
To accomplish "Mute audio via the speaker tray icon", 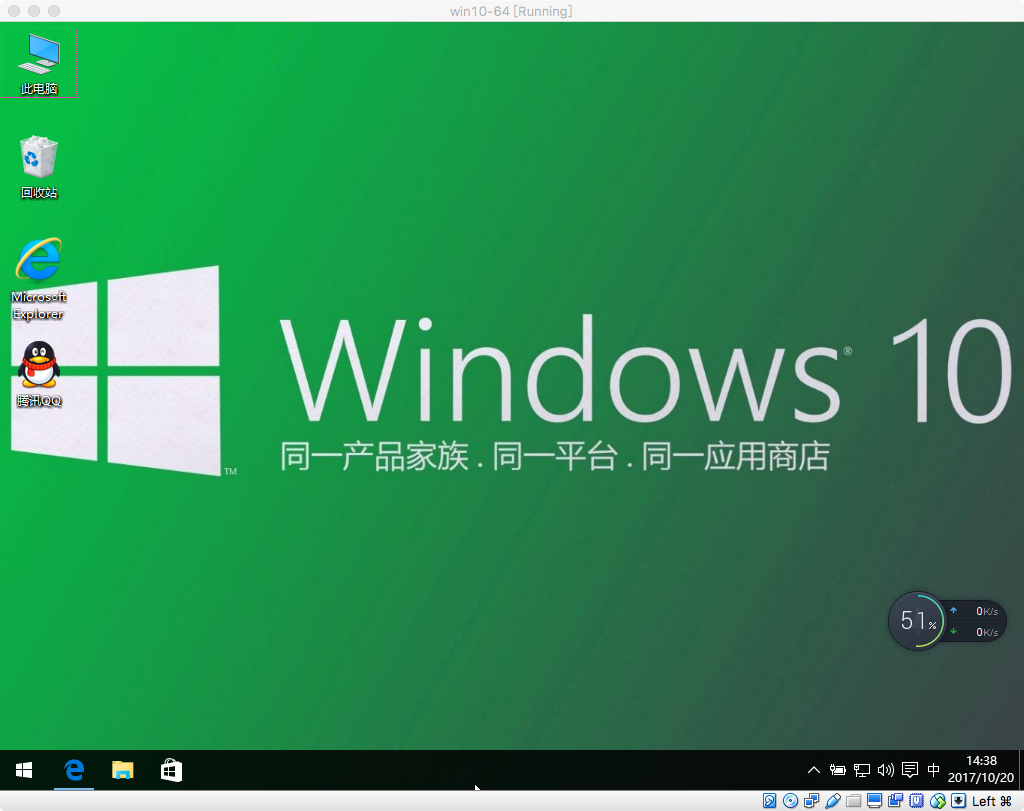I will pos(885,770).
